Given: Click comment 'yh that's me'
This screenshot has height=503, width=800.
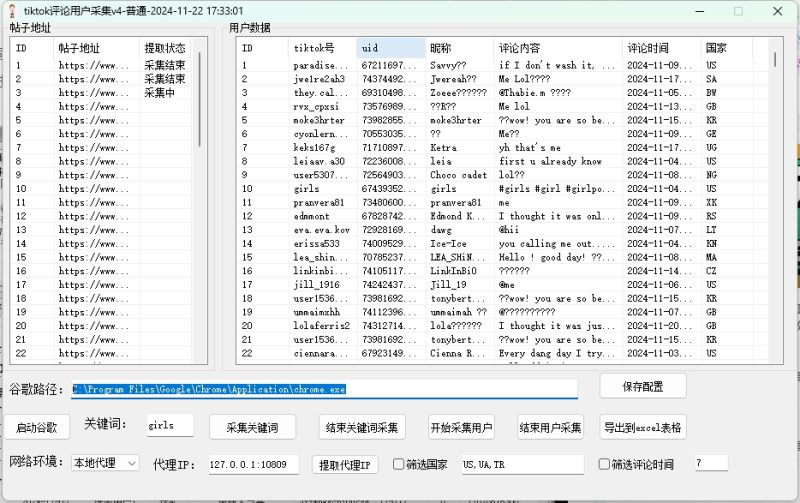Looking at the screenshot, I should click(530, 147).
